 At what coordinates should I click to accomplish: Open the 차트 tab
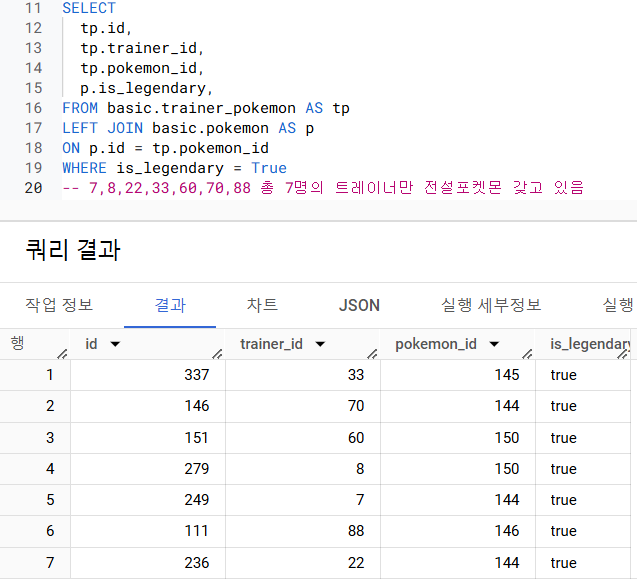tap(262, 305)
